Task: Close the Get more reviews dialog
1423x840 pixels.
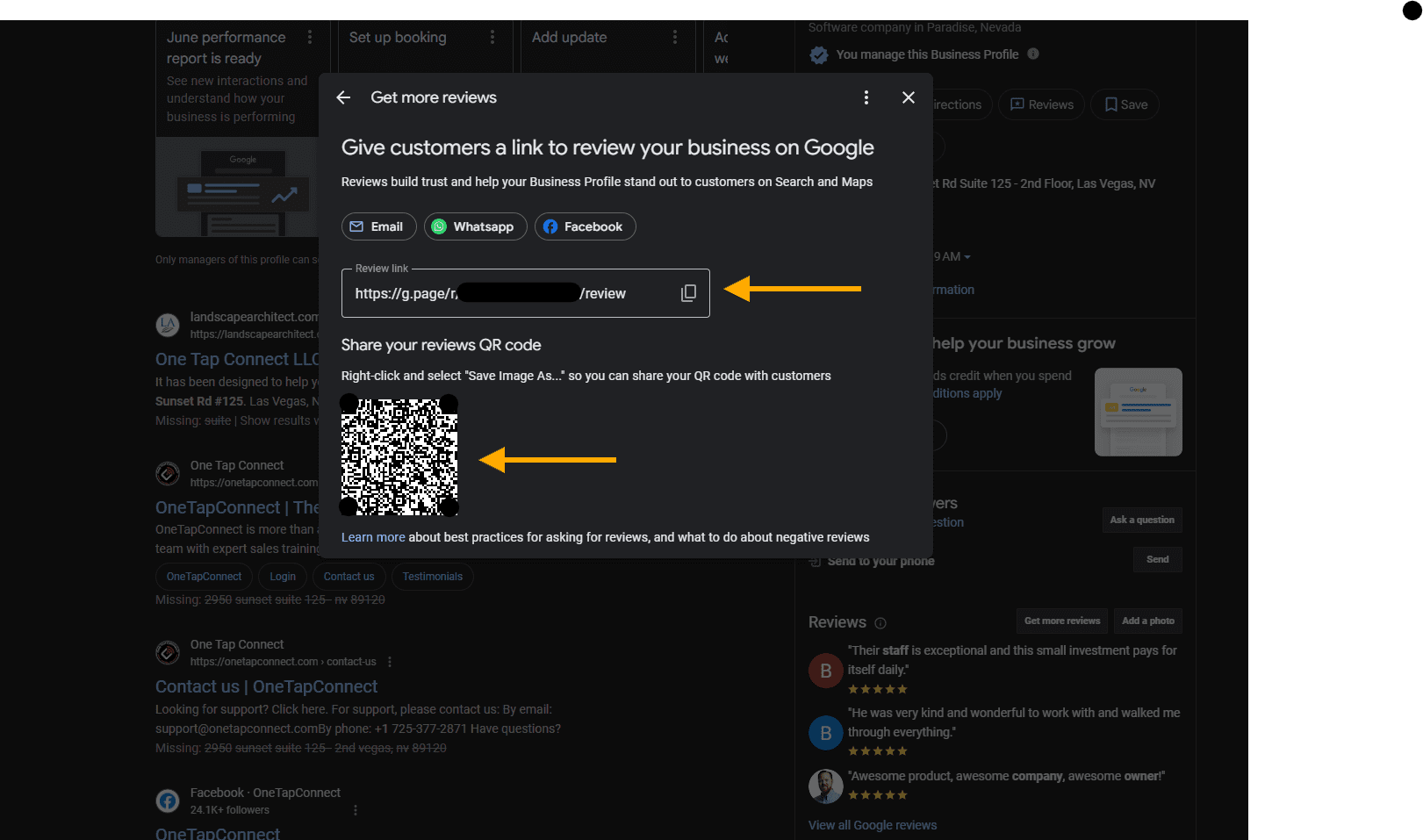Action: pyautogui.click(x=909, y=97)
